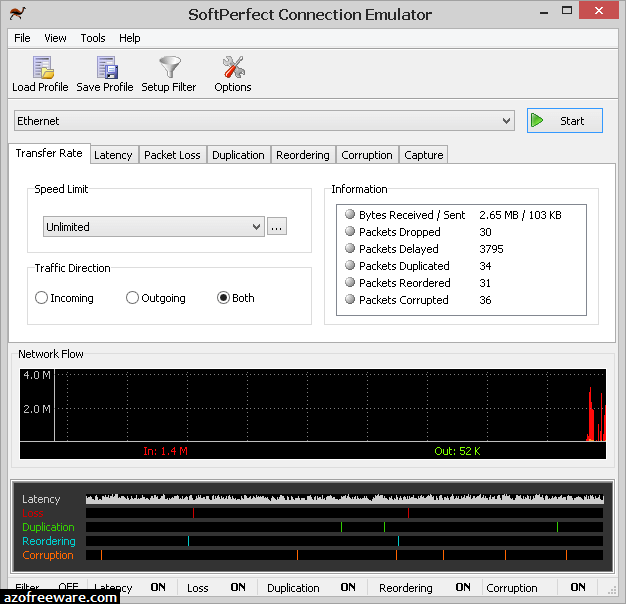Maximize the Connection Emulator window

tap(567, 10)
